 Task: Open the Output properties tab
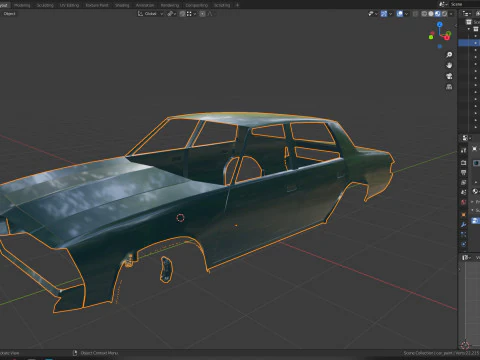click(x=463, y=173)
